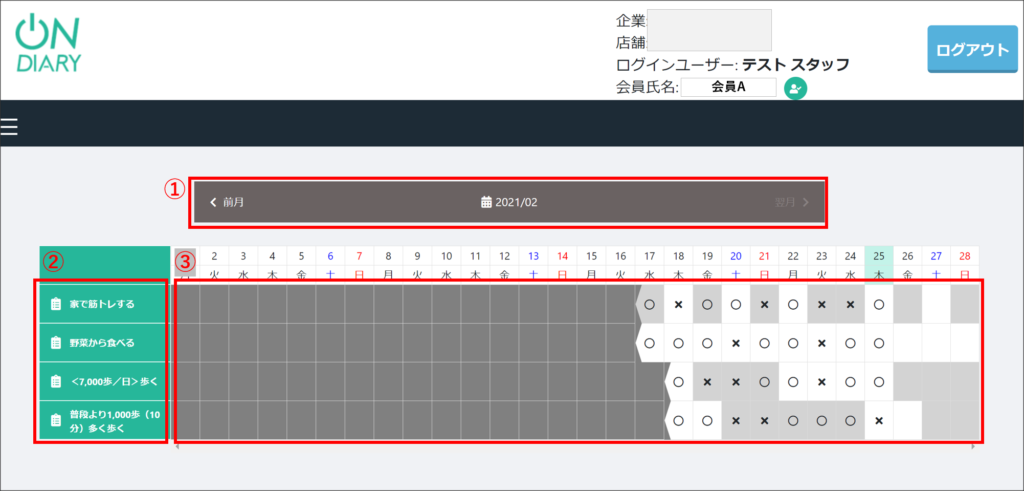Toggle 普段より1,000歩 mark on day 25
Screen dimensions: 1024x491
point(879,420)
